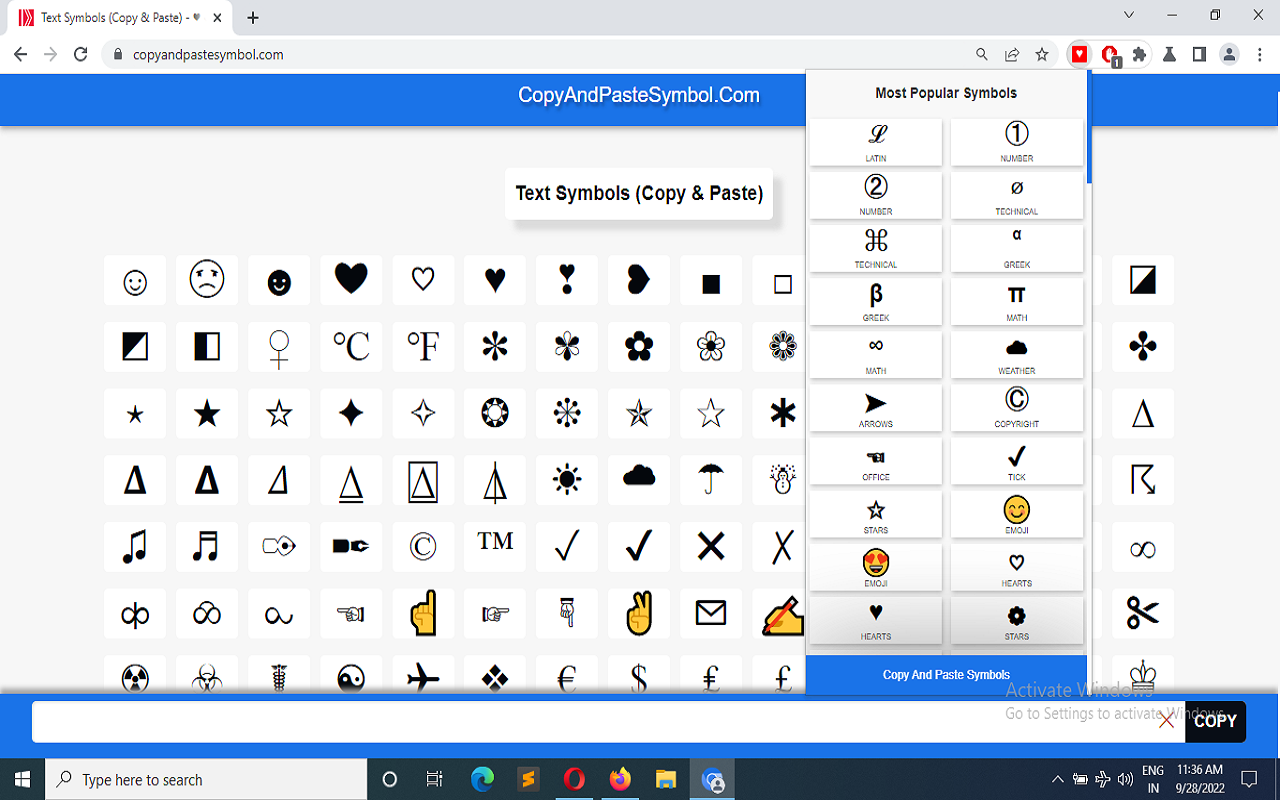
Task: Choose the radioactive hazard symbol
Action: click(x=135, y=675)
